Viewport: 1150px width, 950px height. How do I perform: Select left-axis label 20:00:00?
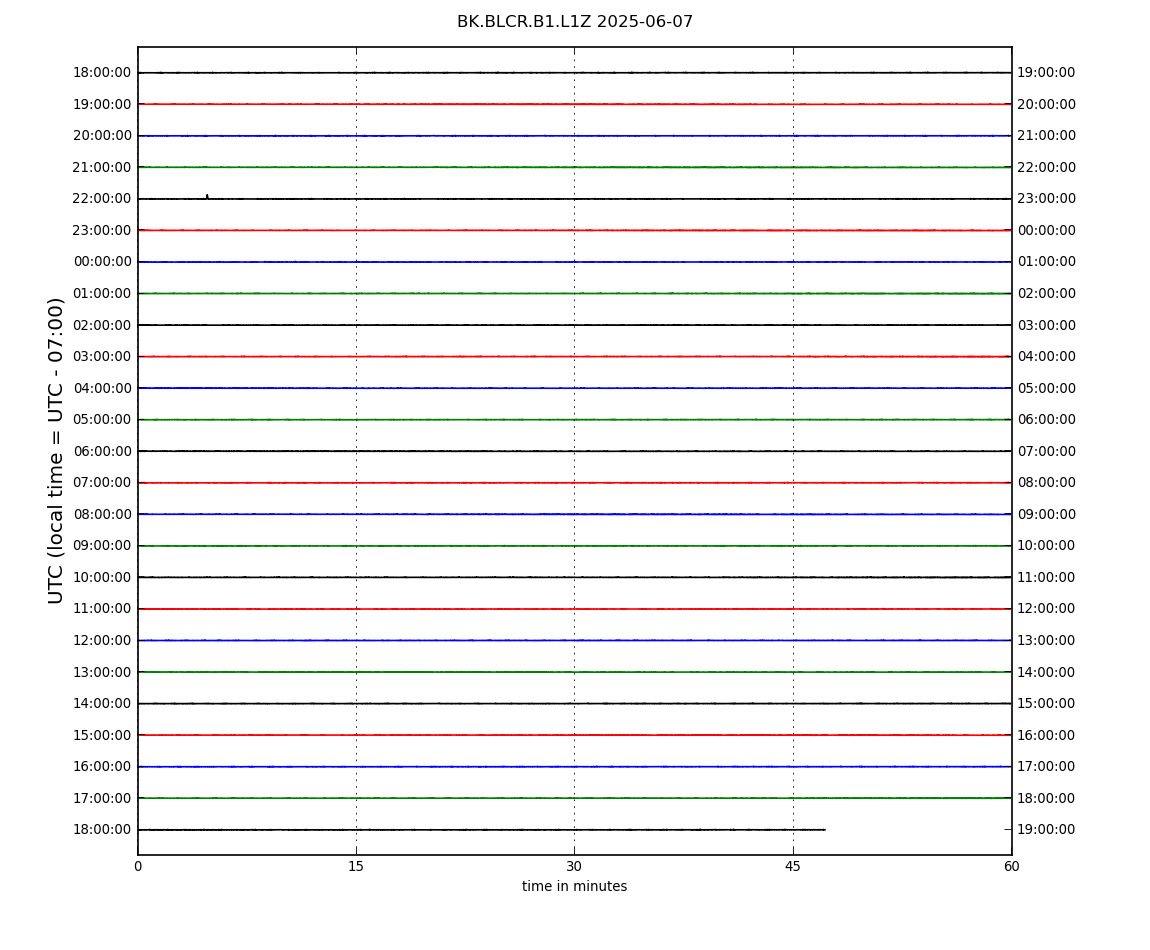[102, 136]
